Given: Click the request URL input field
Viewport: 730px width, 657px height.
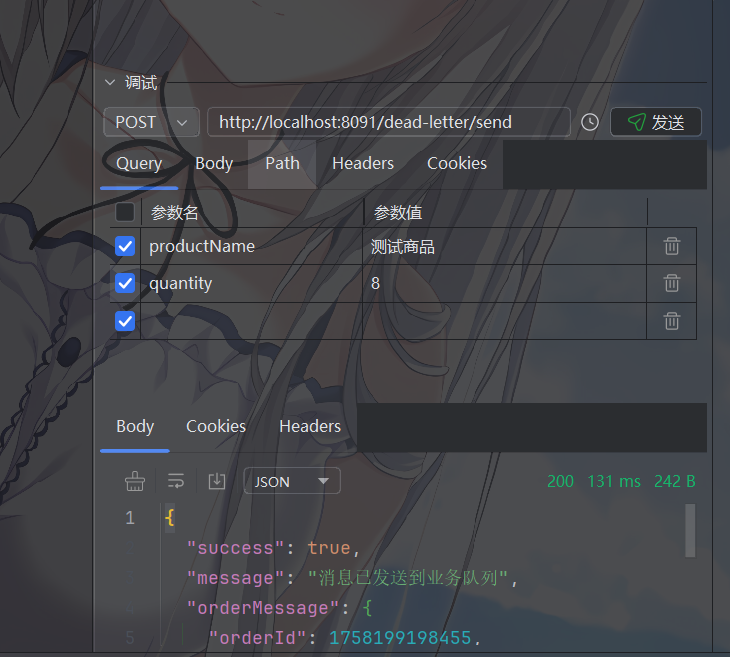Looking at the screenshot, I should point(388,122).
